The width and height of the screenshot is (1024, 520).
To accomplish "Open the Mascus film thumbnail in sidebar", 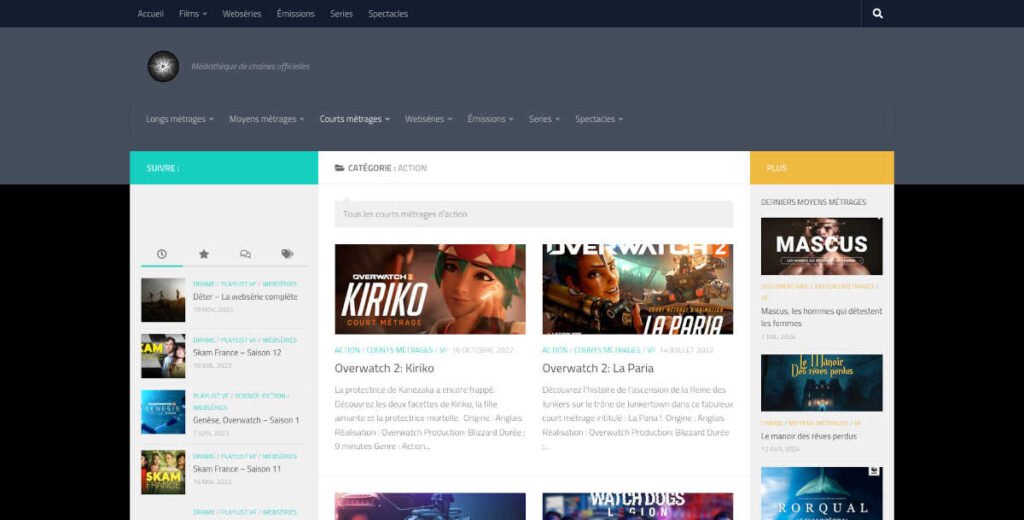I will click(x=821, y=246).
